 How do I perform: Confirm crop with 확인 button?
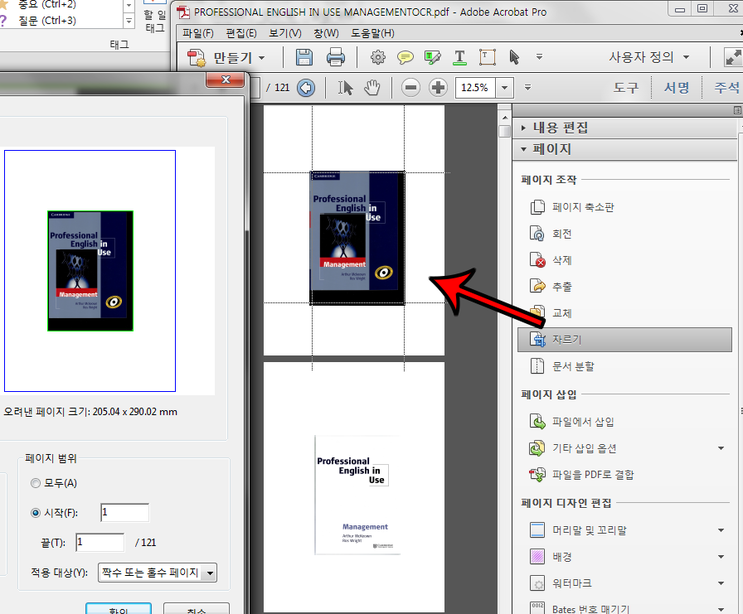pos(118,608)
